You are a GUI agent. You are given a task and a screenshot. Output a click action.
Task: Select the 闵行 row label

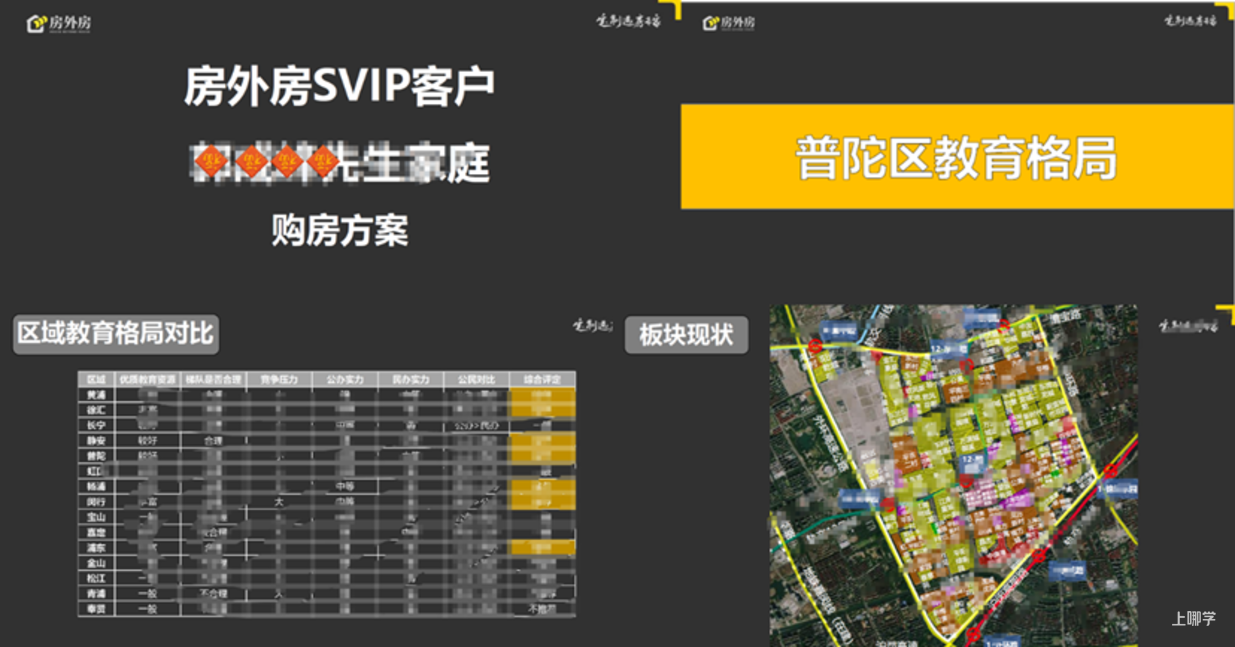tap(96, 502)
